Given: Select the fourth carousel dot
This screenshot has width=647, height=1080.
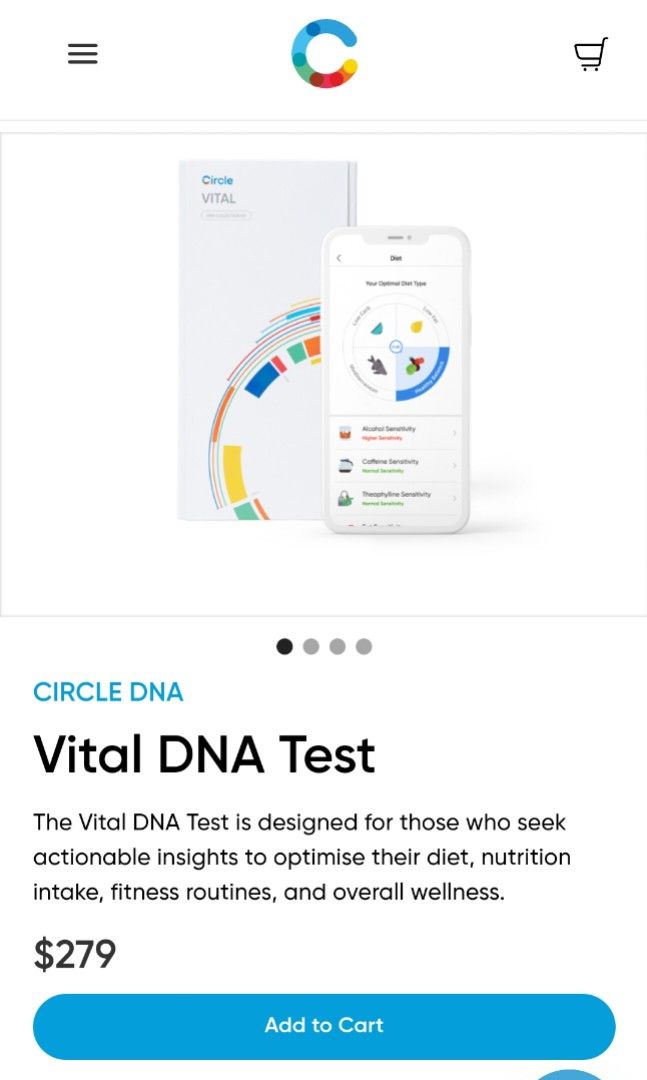Looking at the screenshot, I should point(364,647).
